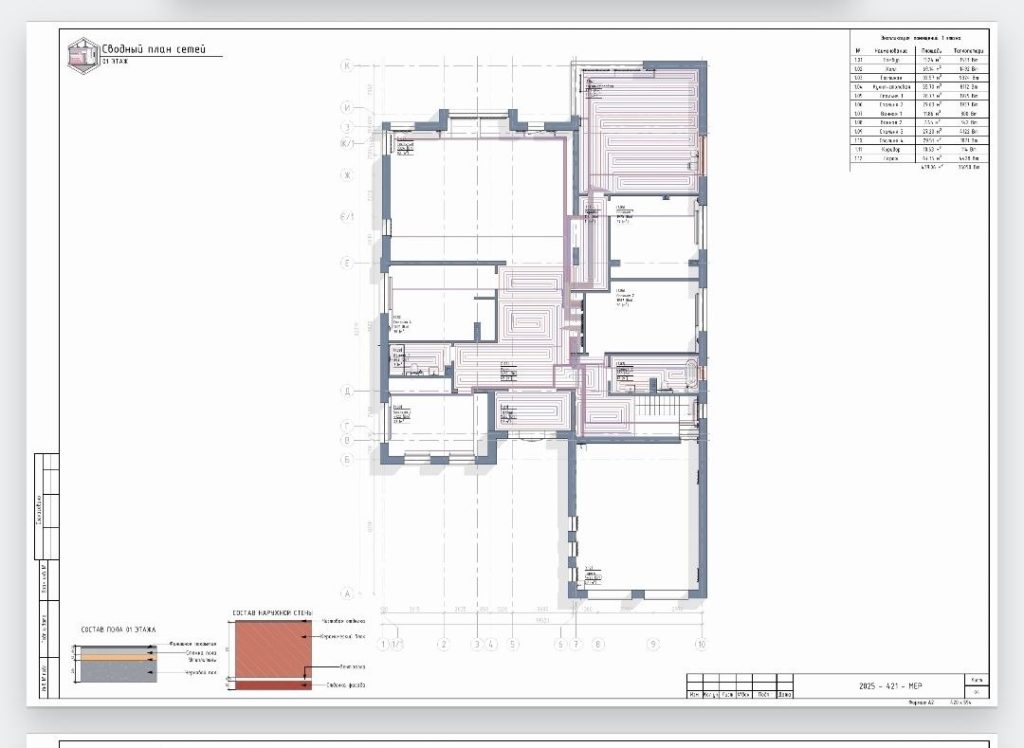
Task: Click the 'Состав наружной стены' legend heading
Action: [x=272, y=613]
